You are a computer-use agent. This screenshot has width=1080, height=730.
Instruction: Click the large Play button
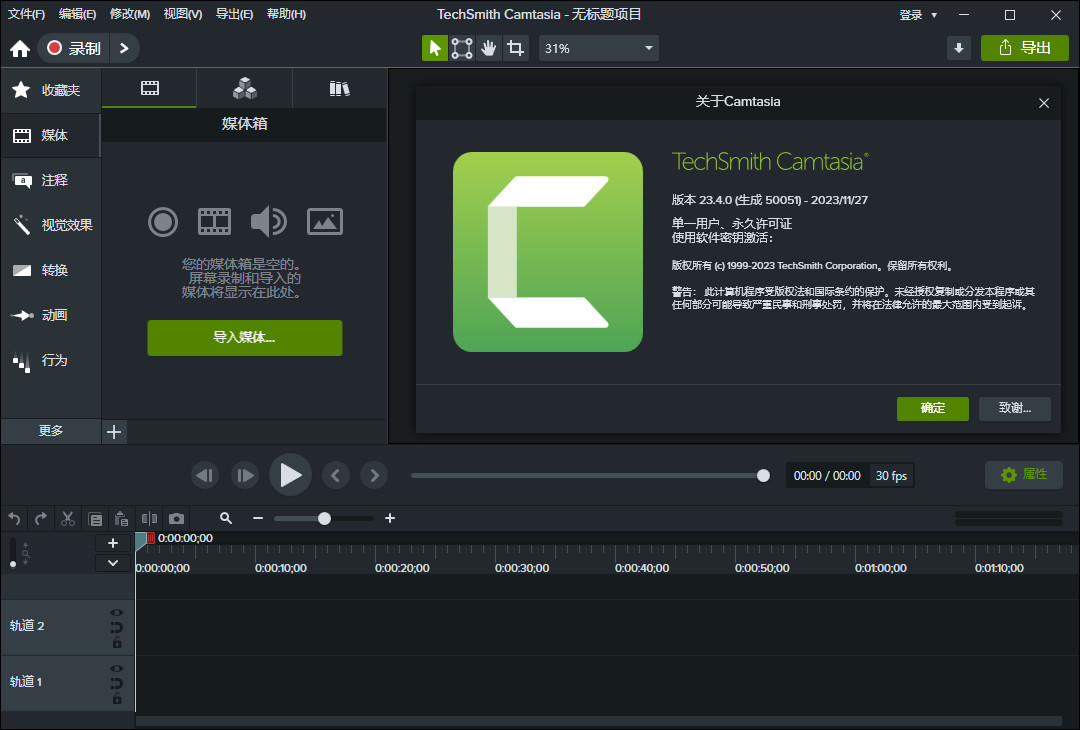click(290, 474)
